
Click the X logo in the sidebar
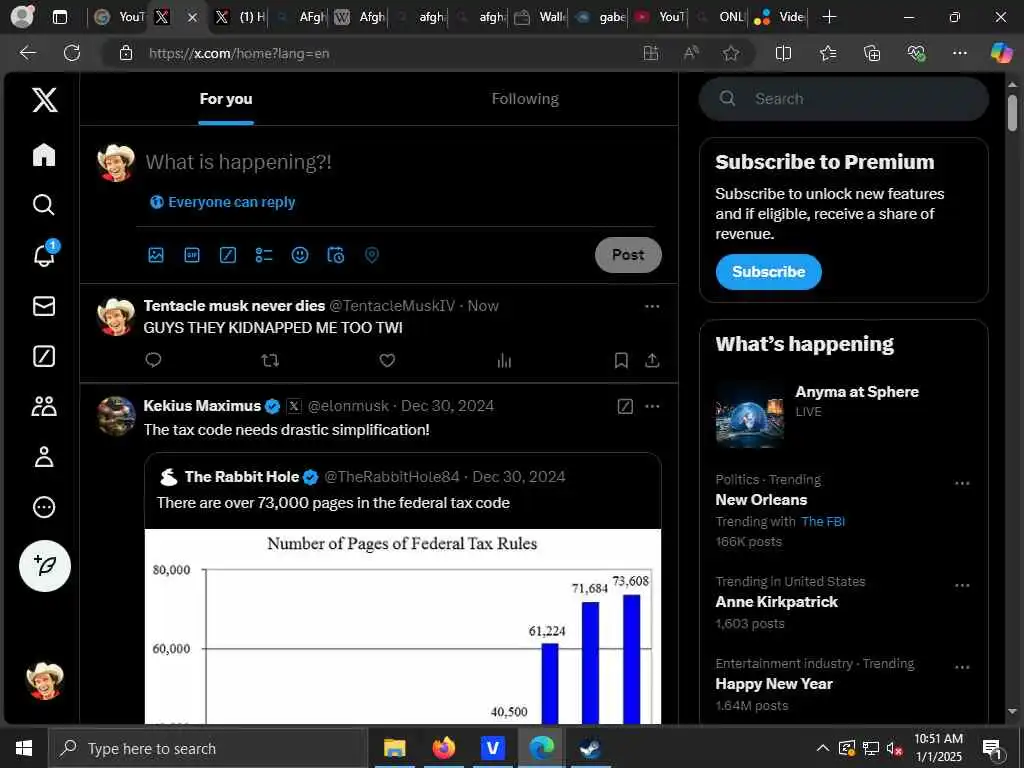(x=44, y=100)
